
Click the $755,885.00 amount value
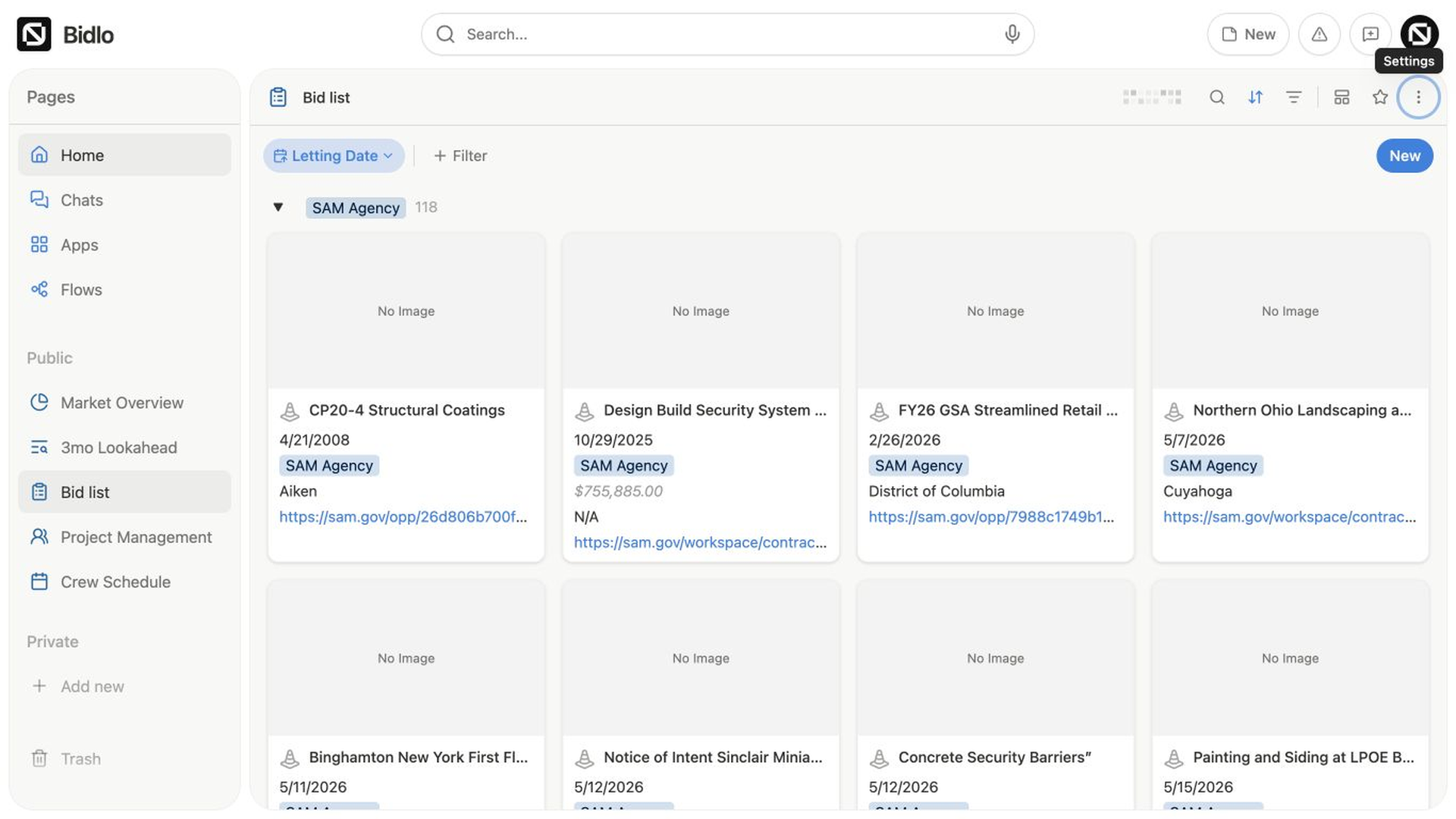618,491
